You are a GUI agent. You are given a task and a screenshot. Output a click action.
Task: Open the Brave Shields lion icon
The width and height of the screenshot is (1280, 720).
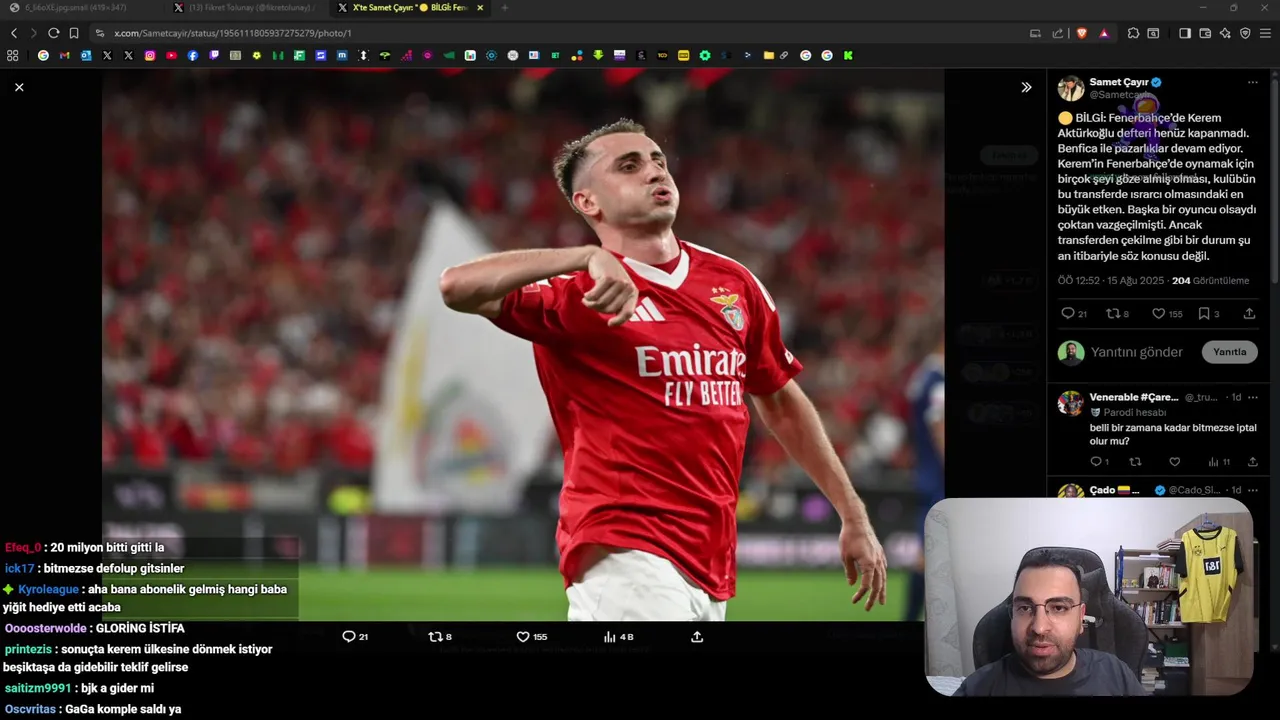click(1082, 33)
